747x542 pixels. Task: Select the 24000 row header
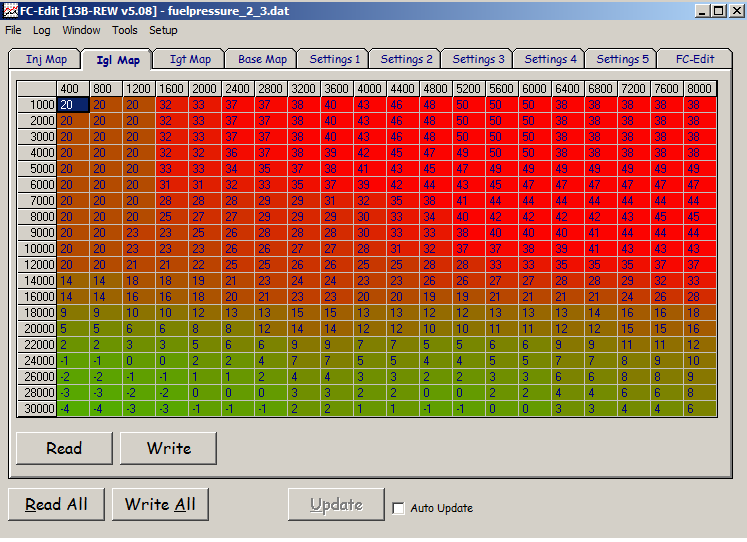click(37, 361)
